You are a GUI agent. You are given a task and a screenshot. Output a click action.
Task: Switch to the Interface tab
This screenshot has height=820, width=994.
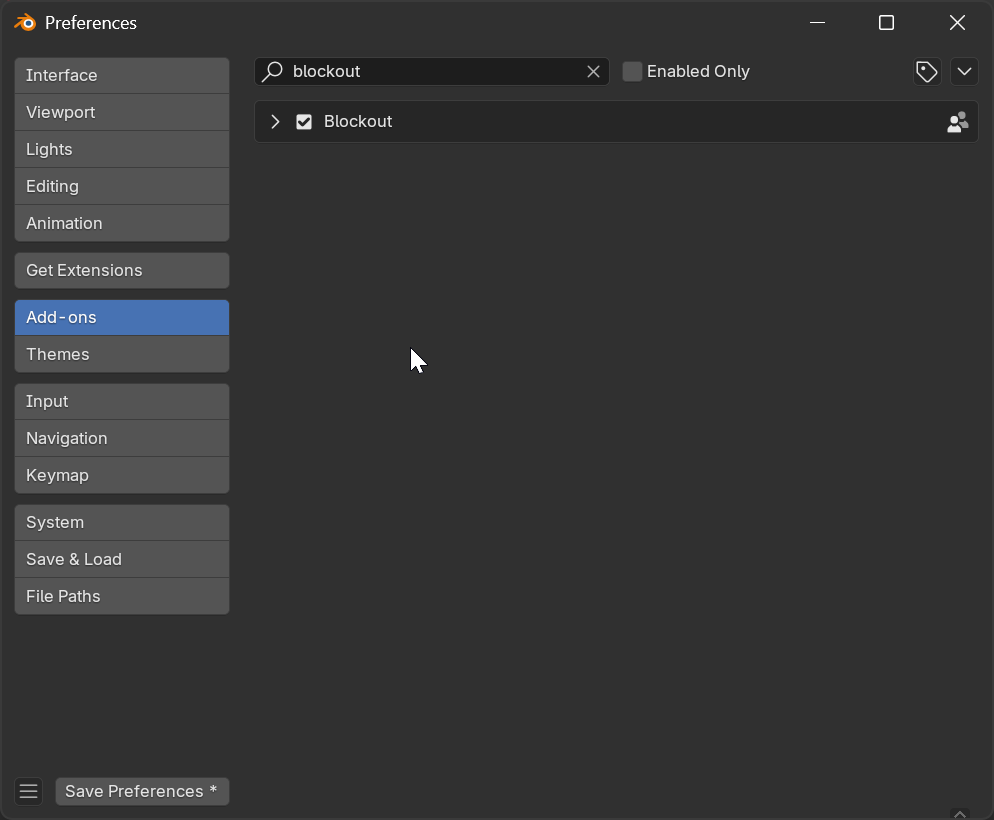pyautogui.click(x=122, y=76)
